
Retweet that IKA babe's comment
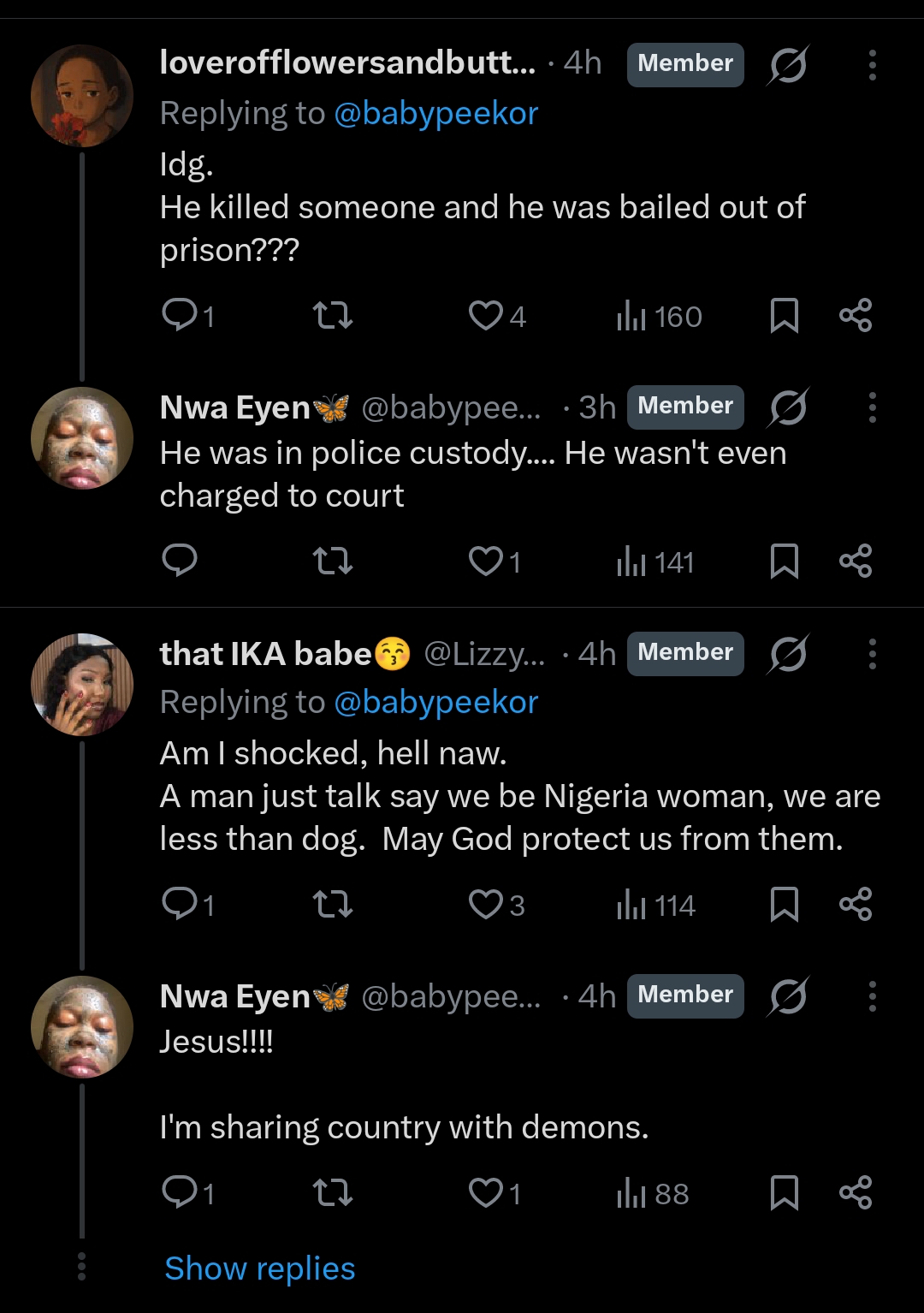333,905
